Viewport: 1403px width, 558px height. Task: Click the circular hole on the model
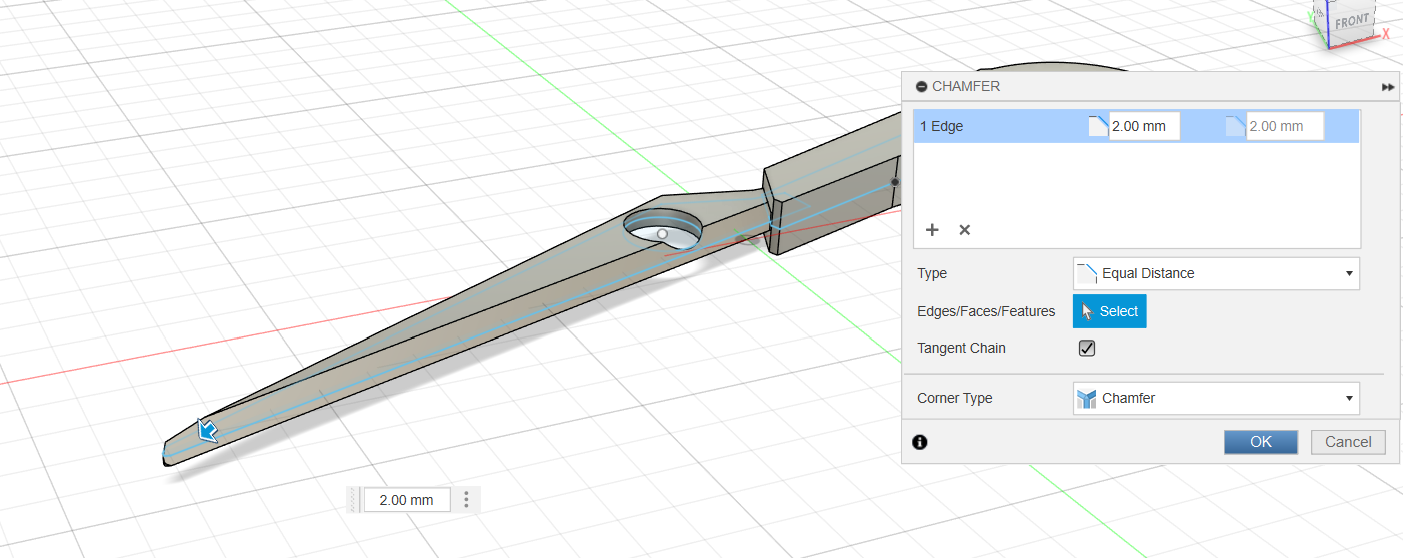pyautogui.click(x=661, y=229)
